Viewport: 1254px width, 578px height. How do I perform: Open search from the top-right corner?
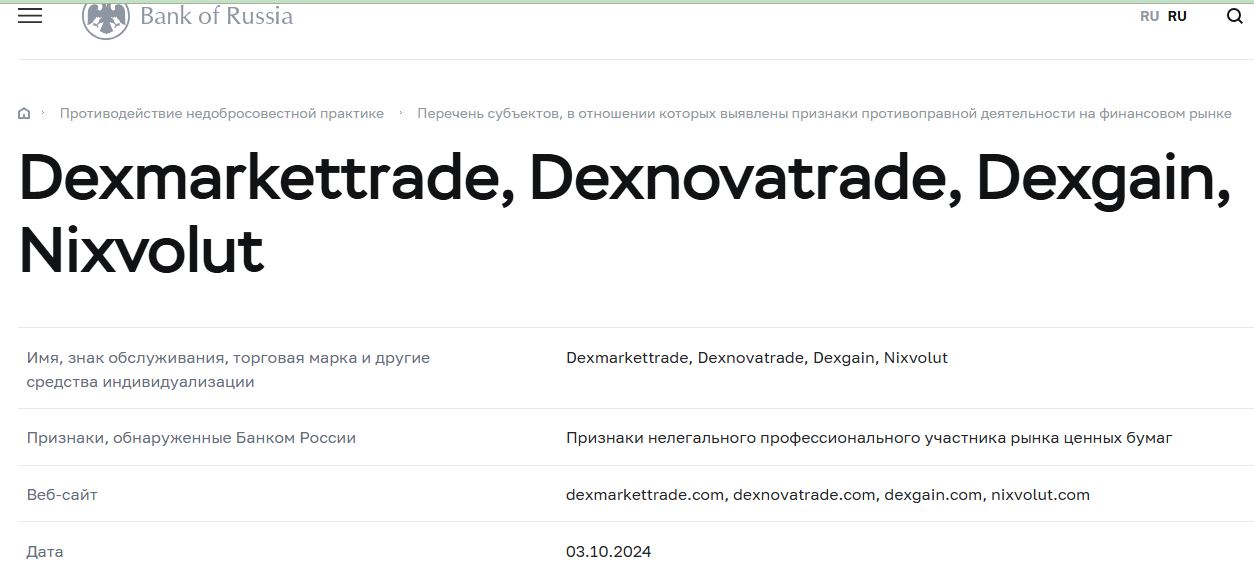point(1233,16)
